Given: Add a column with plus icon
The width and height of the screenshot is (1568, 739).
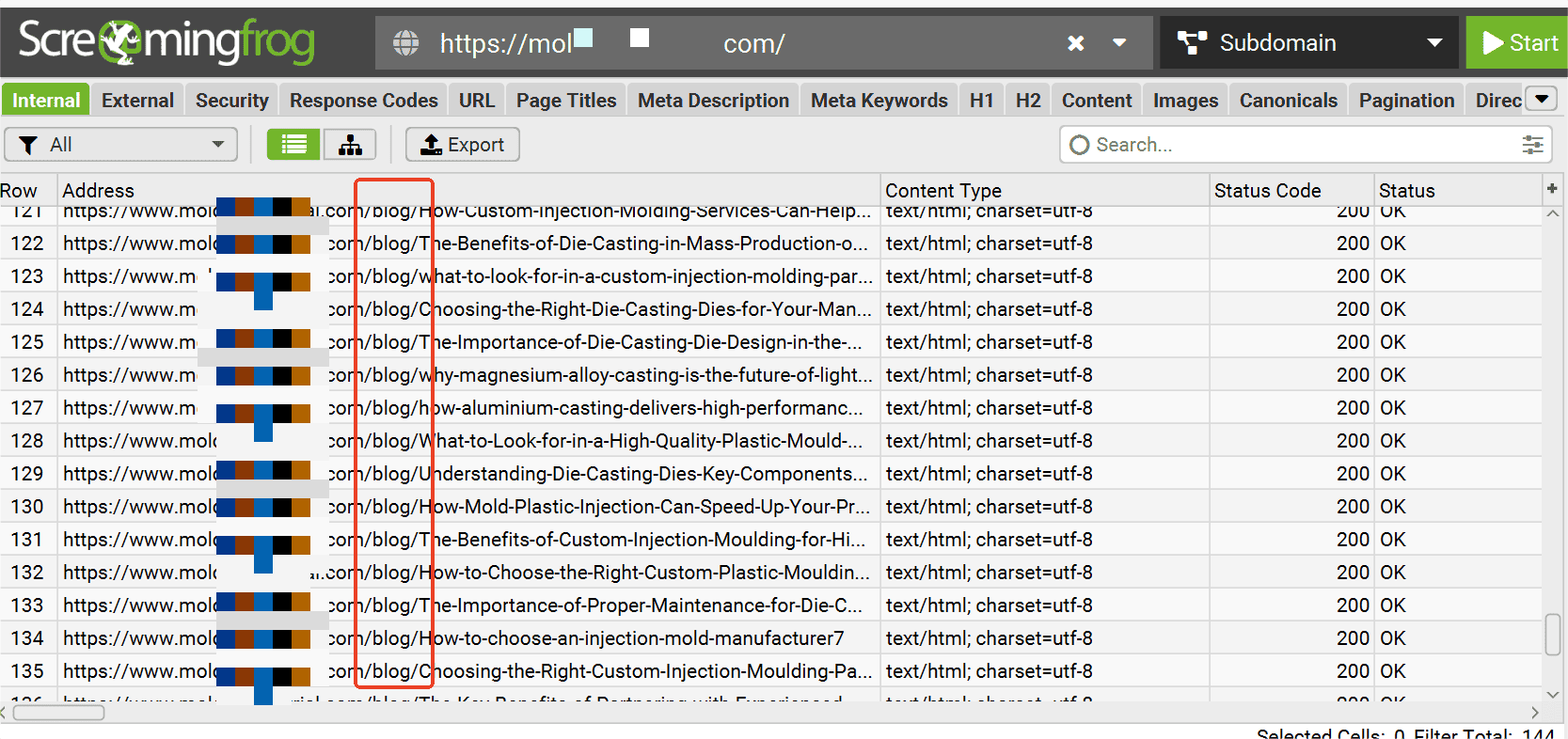Looking at the screenshot, I should point(1551,189).
